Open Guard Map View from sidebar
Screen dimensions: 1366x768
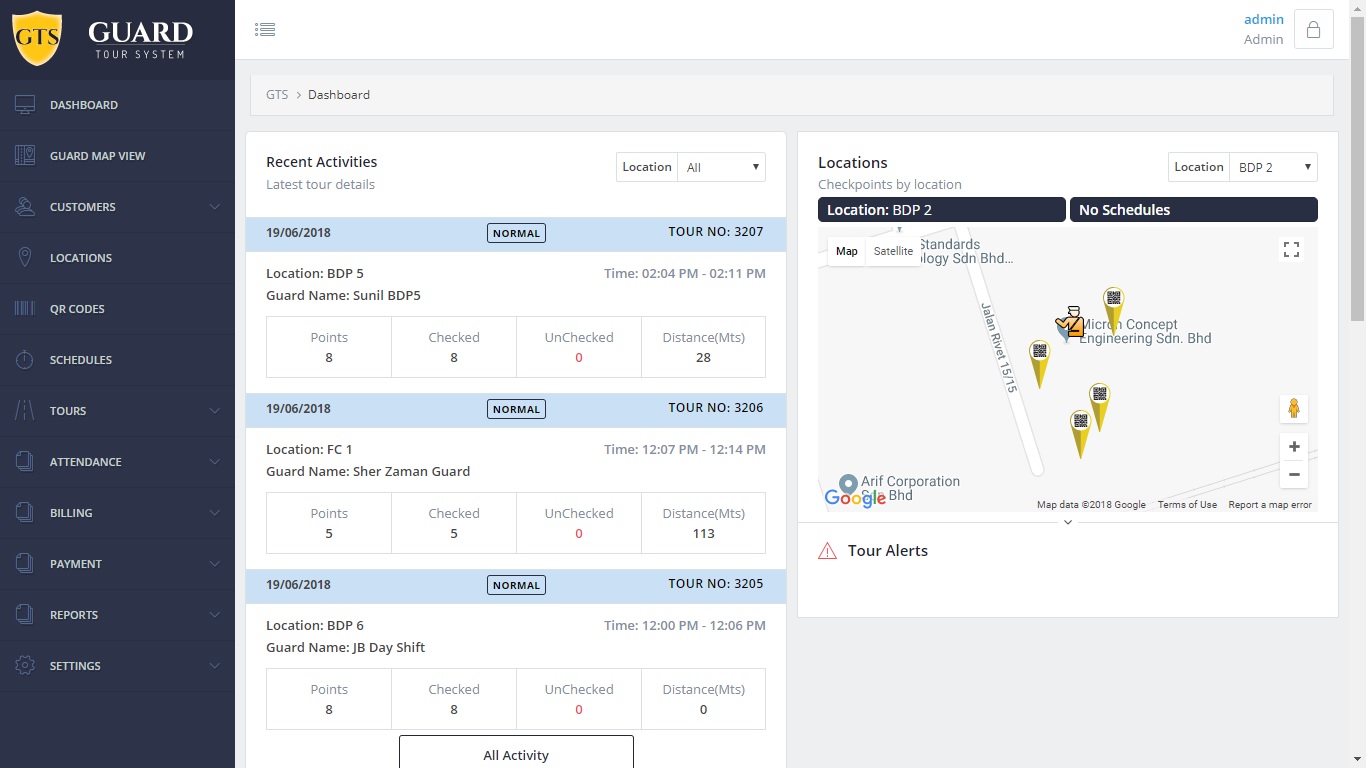click(97, 156)
